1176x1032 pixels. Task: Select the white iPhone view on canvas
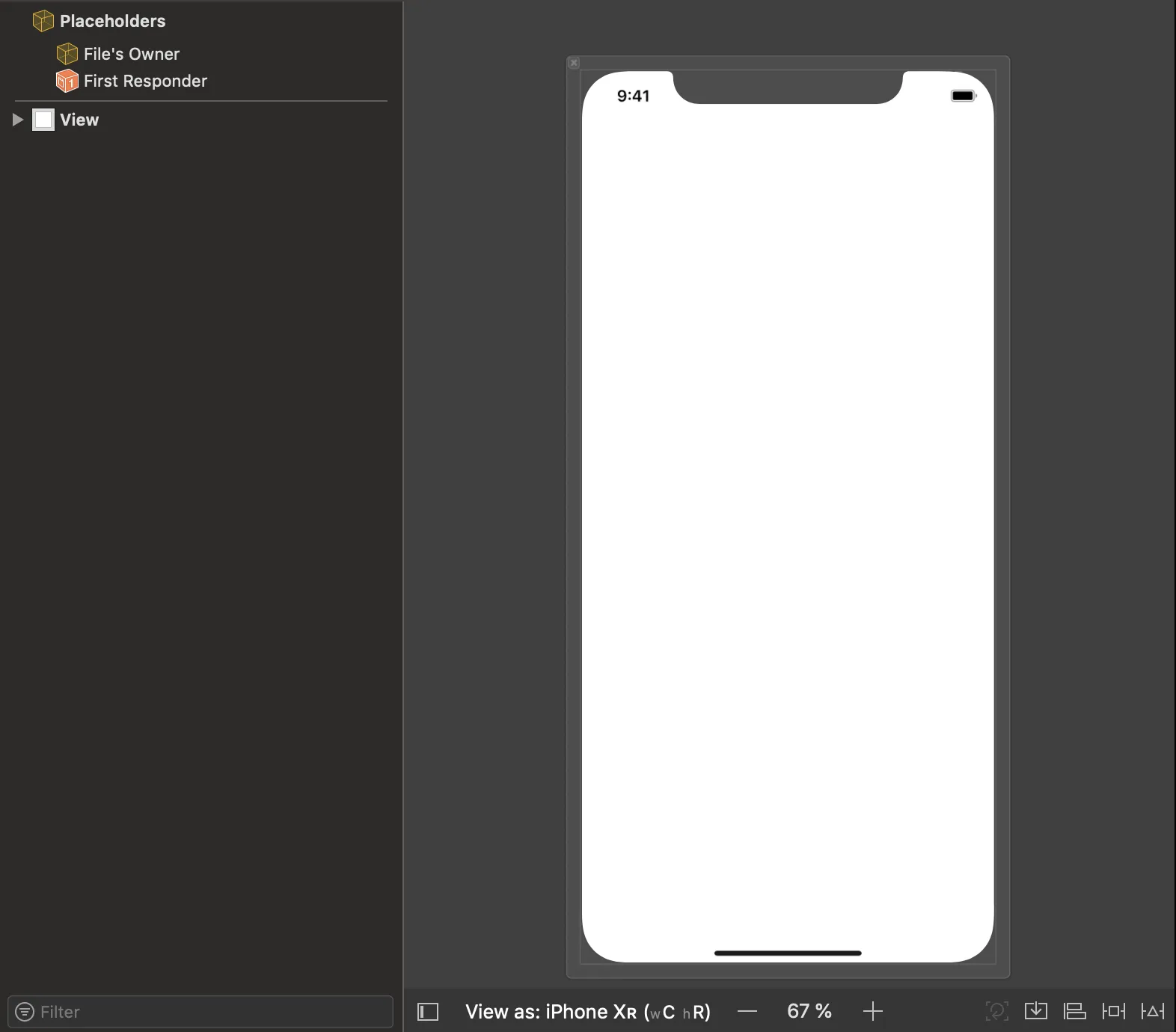point(788,516)
